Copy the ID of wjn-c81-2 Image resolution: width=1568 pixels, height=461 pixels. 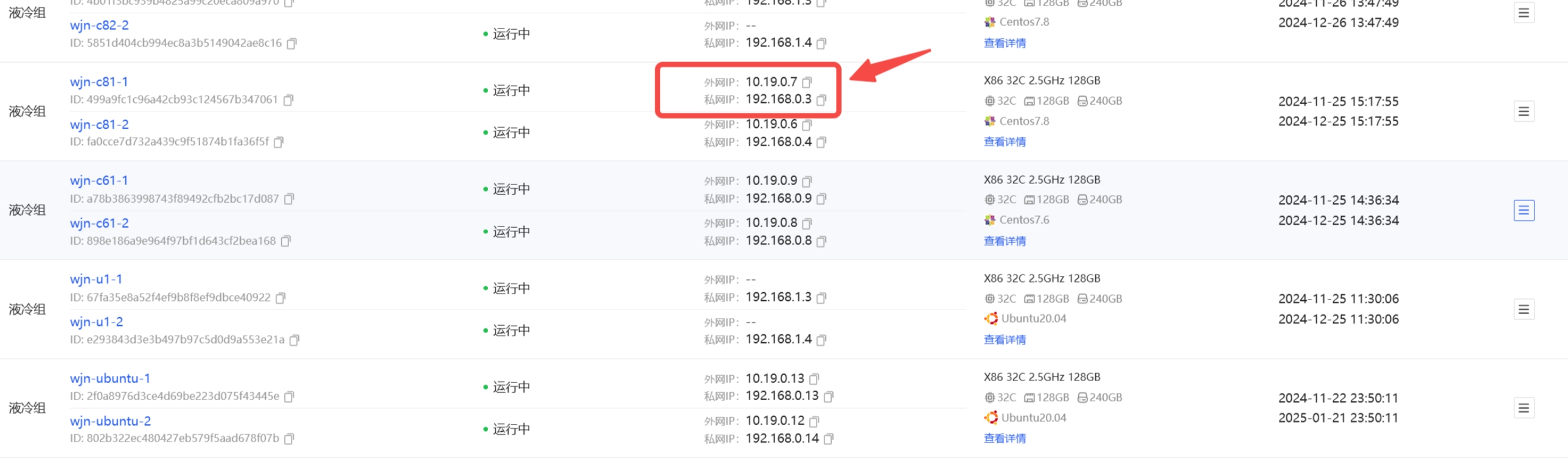tap(278, 142)
